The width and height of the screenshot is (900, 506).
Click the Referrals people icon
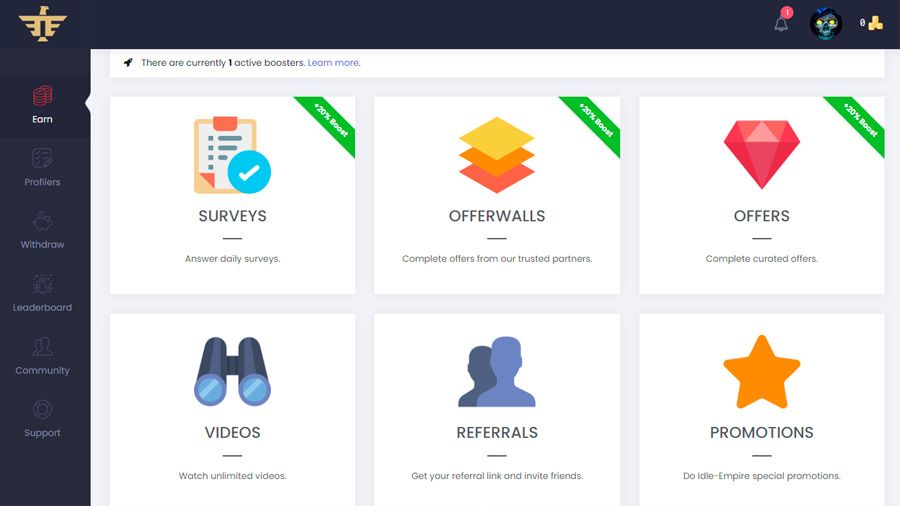pyautogui.click(x=497, y=372)
